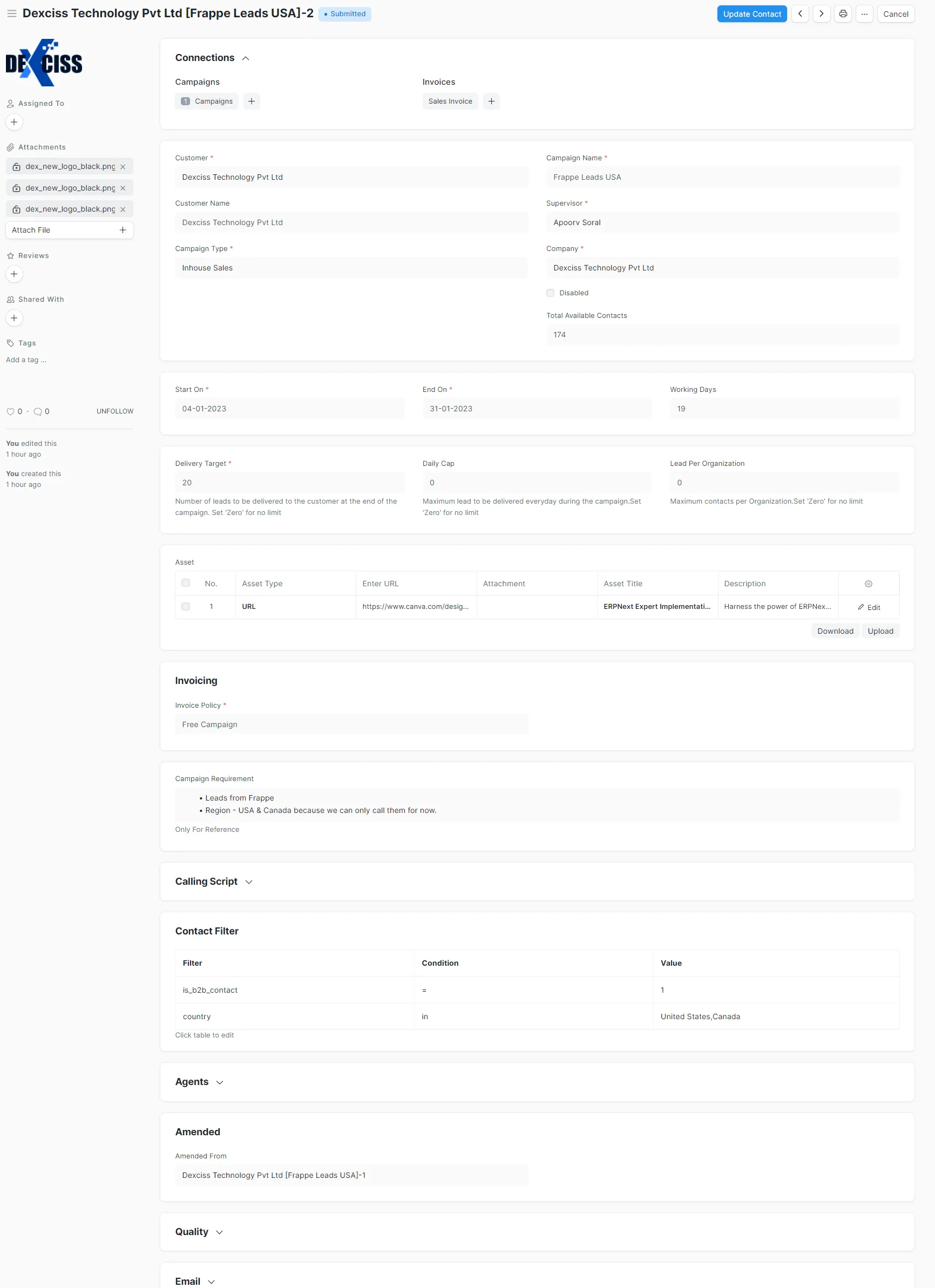Open comments bubble icon
The height and width of the screenshot is (1288, 935).
[37, 412]
